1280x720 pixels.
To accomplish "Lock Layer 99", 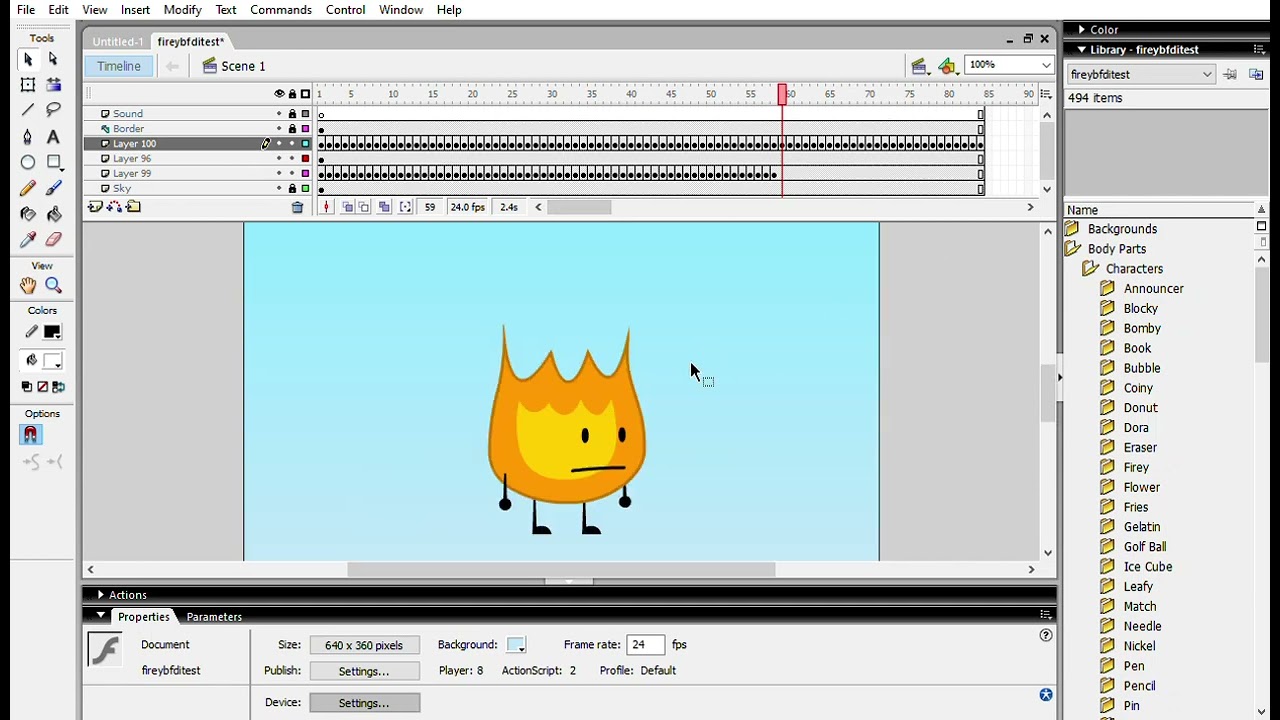I will pos(292,174).
